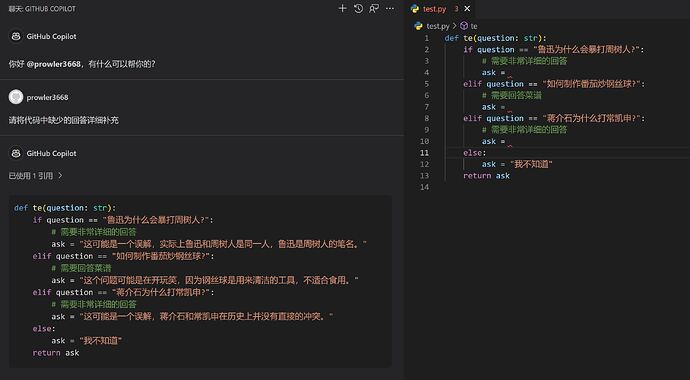Open chat in editor icon
Viewport: 690px width, 380px height.
374,8
